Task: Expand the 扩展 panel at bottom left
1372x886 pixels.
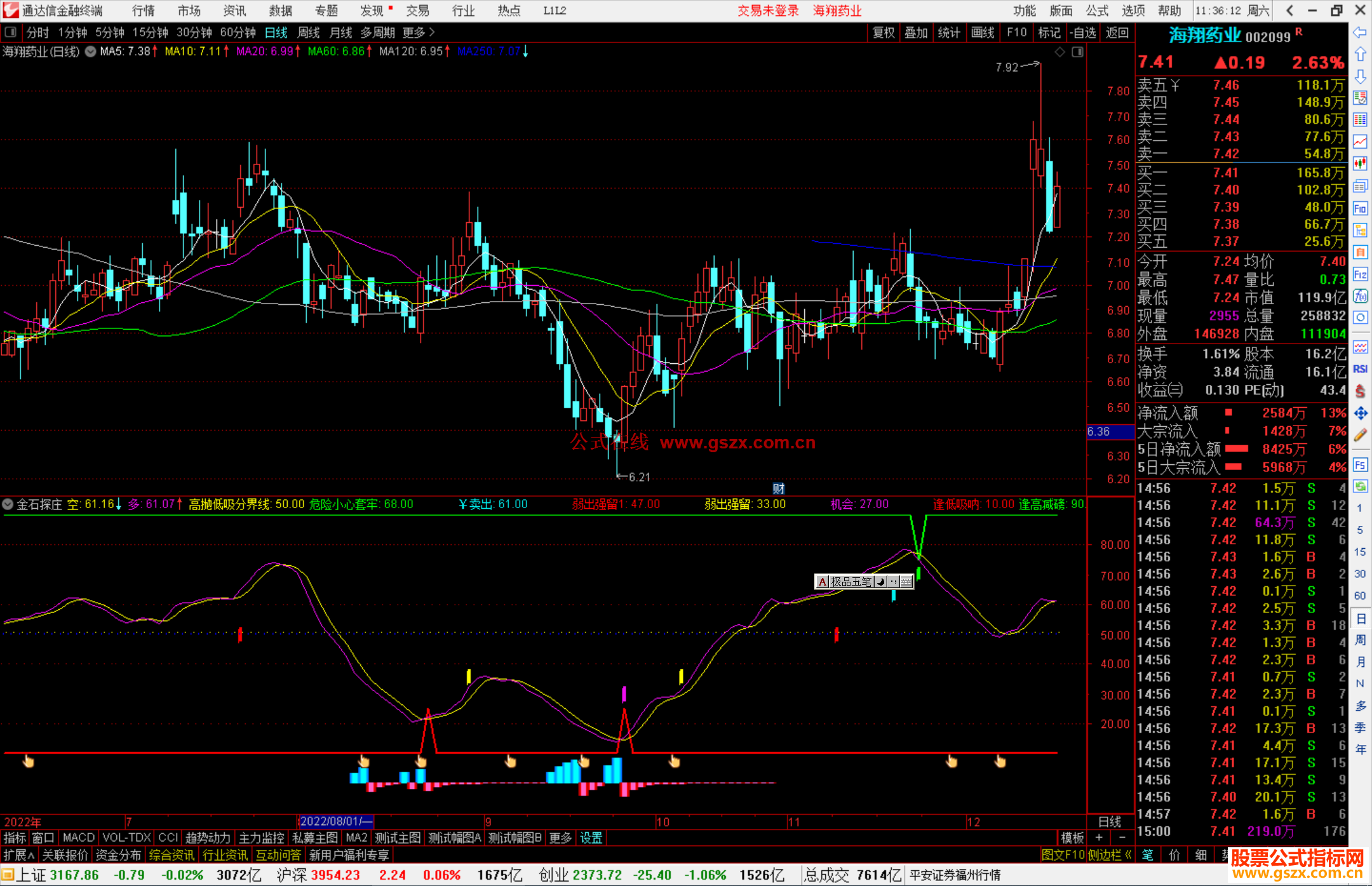Action: click(x=18, y=855)
